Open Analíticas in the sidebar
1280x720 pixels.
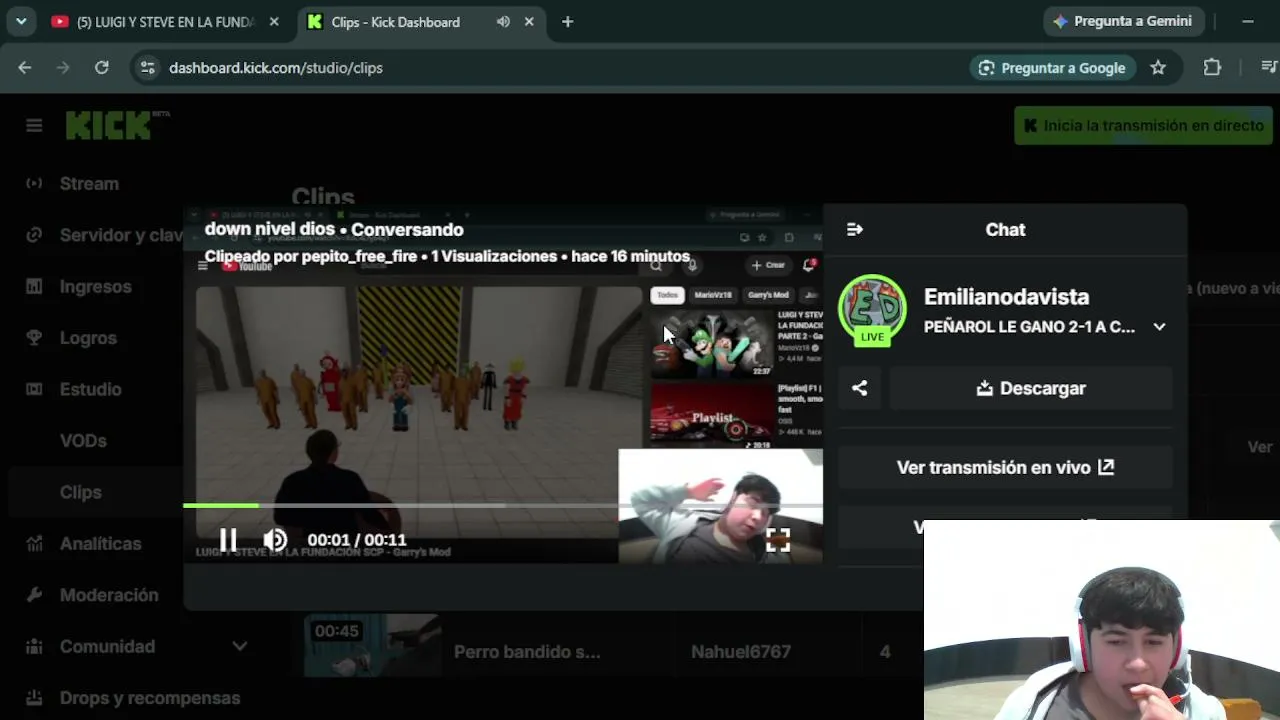click(x=100, y=544)
